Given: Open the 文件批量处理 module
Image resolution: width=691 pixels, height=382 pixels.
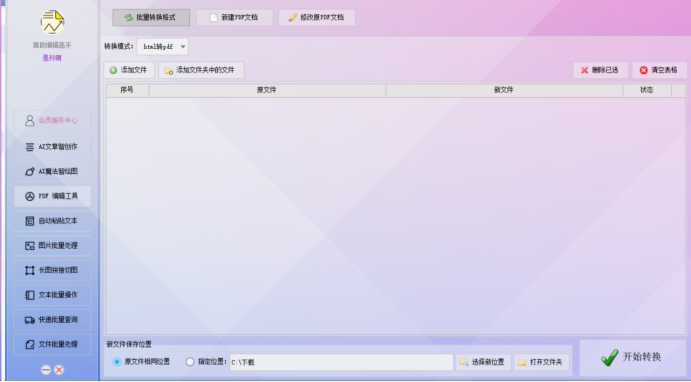Looking at the screenshot, I should 52,344.
